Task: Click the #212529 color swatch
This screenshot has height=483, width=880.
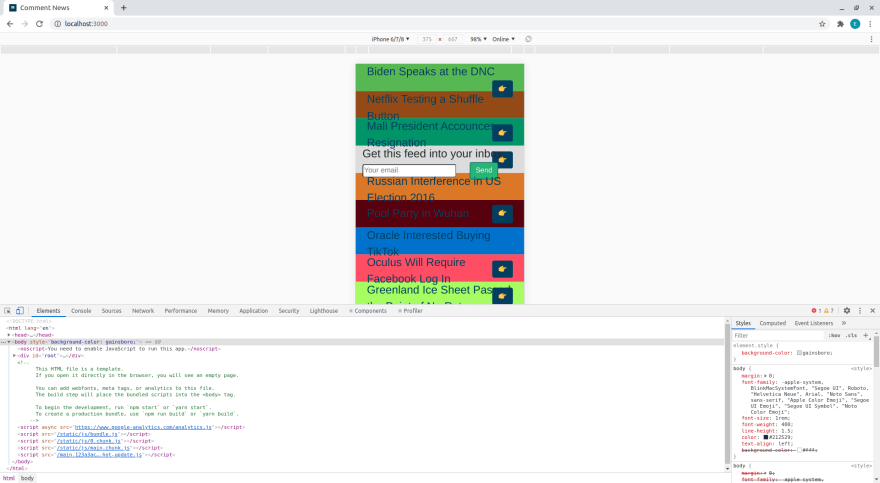Action: pos(766,437)
